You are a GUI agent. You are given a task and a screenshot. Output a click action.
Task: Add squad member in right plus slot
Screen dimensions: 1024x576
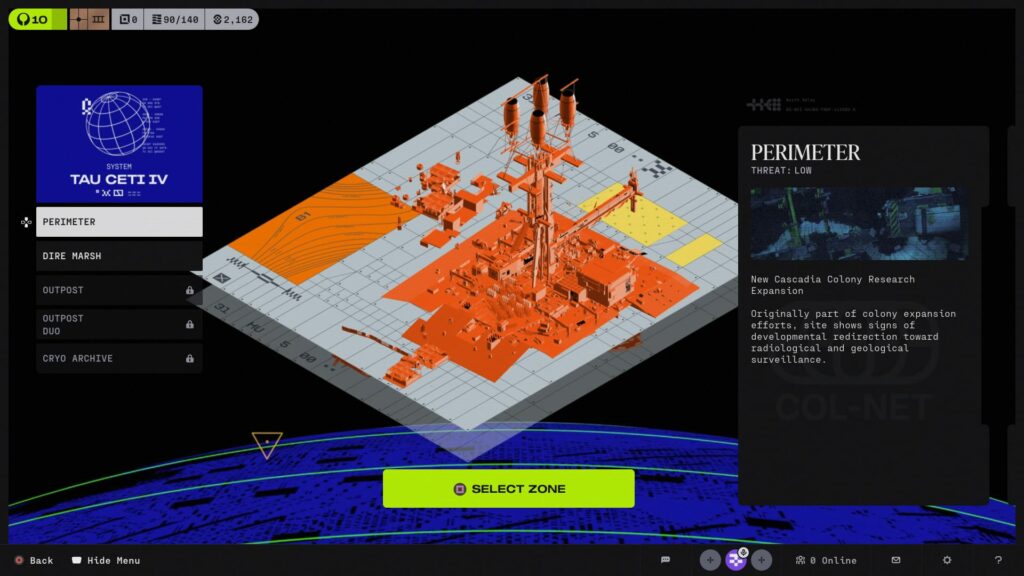tap(762, 560)
